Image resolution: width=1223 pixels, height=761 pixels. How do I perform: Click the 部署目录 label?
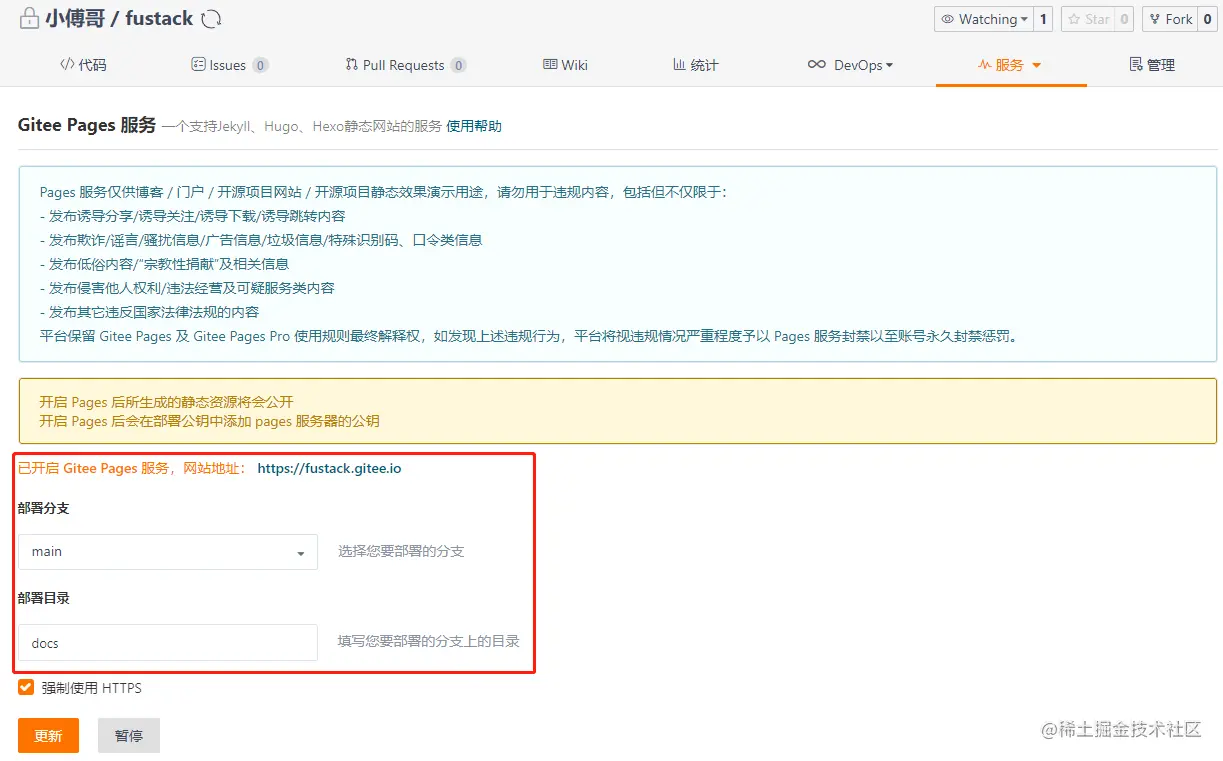[x=44, y=598]
